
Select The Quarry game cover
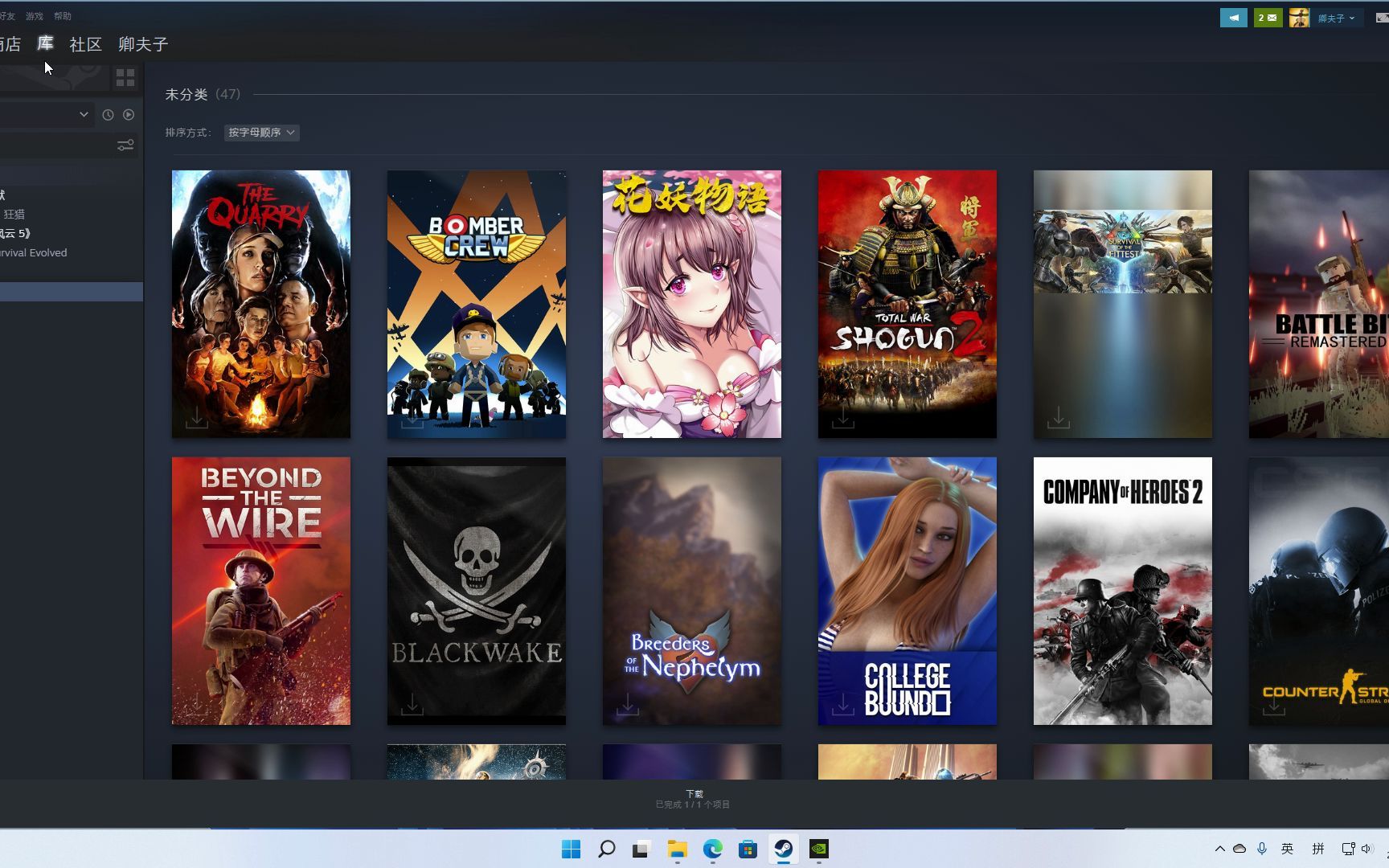tap(261, 304)
